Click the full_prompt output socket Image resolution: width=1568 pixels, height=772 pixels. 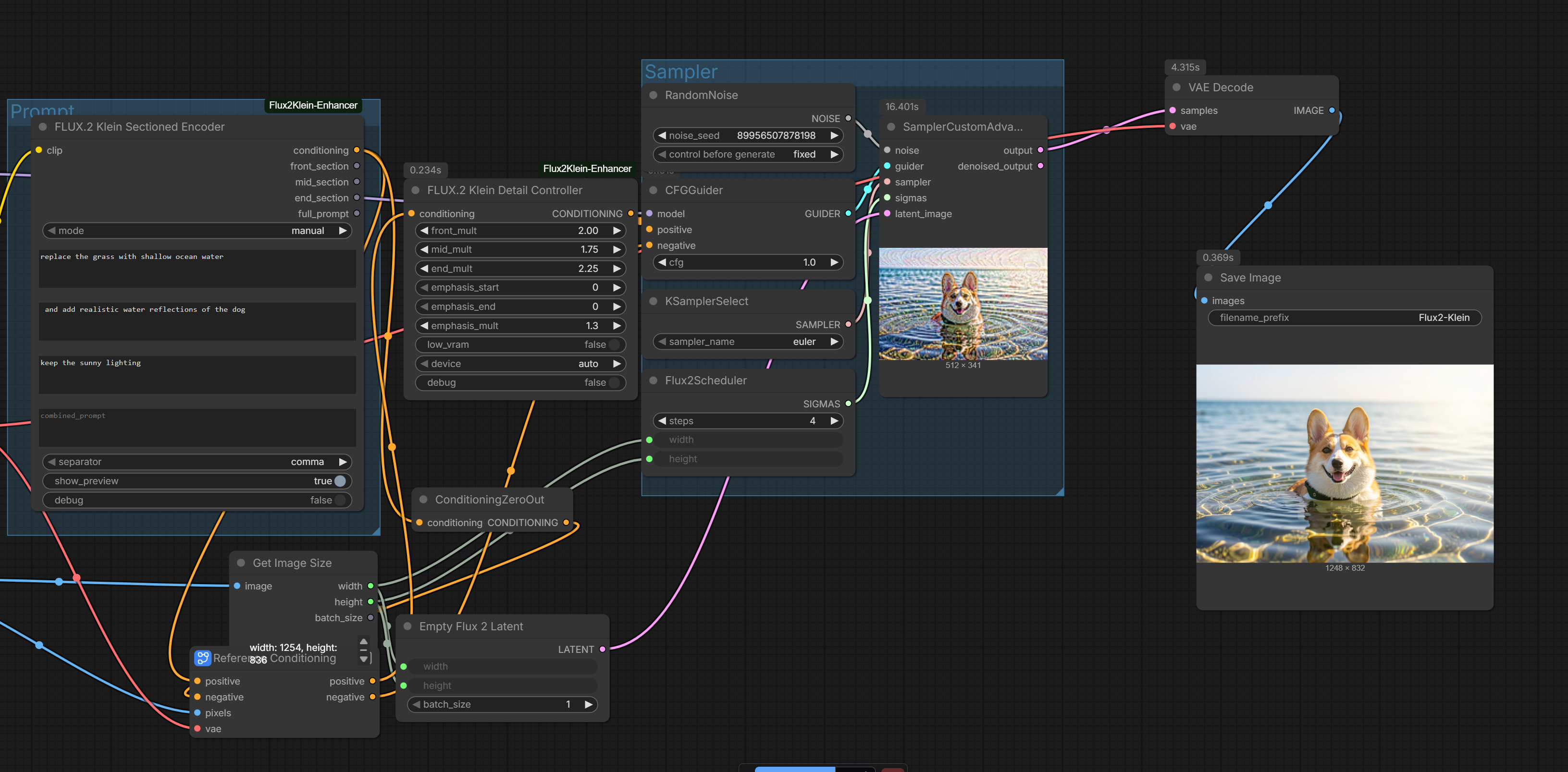pos(357,213)
